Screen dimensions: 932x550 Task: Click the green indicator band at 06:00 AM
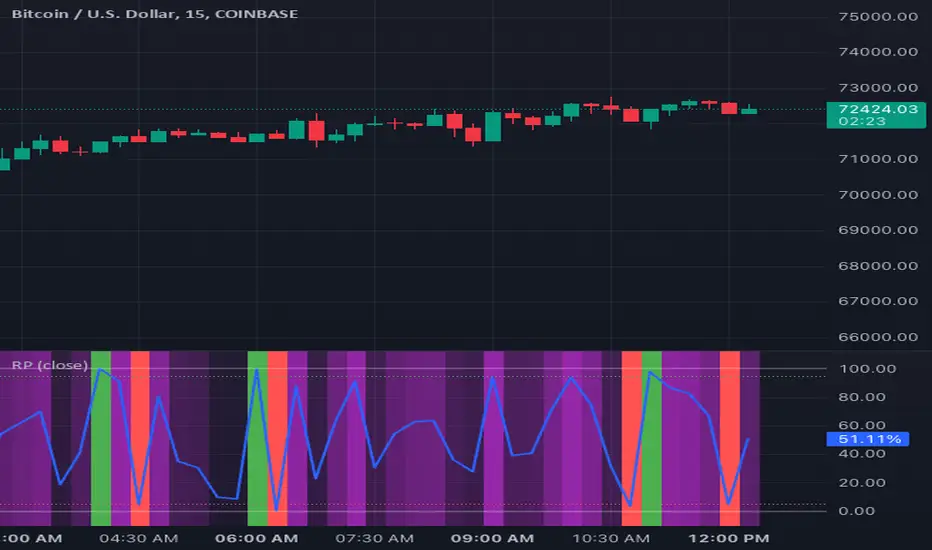point(257,438)
